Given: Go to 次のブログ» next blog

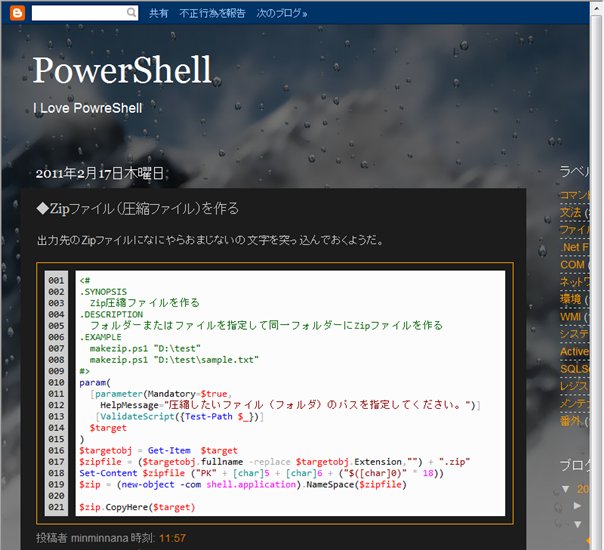Looking at the screenshot, I should pyautogui.click(x=282, y=13).
